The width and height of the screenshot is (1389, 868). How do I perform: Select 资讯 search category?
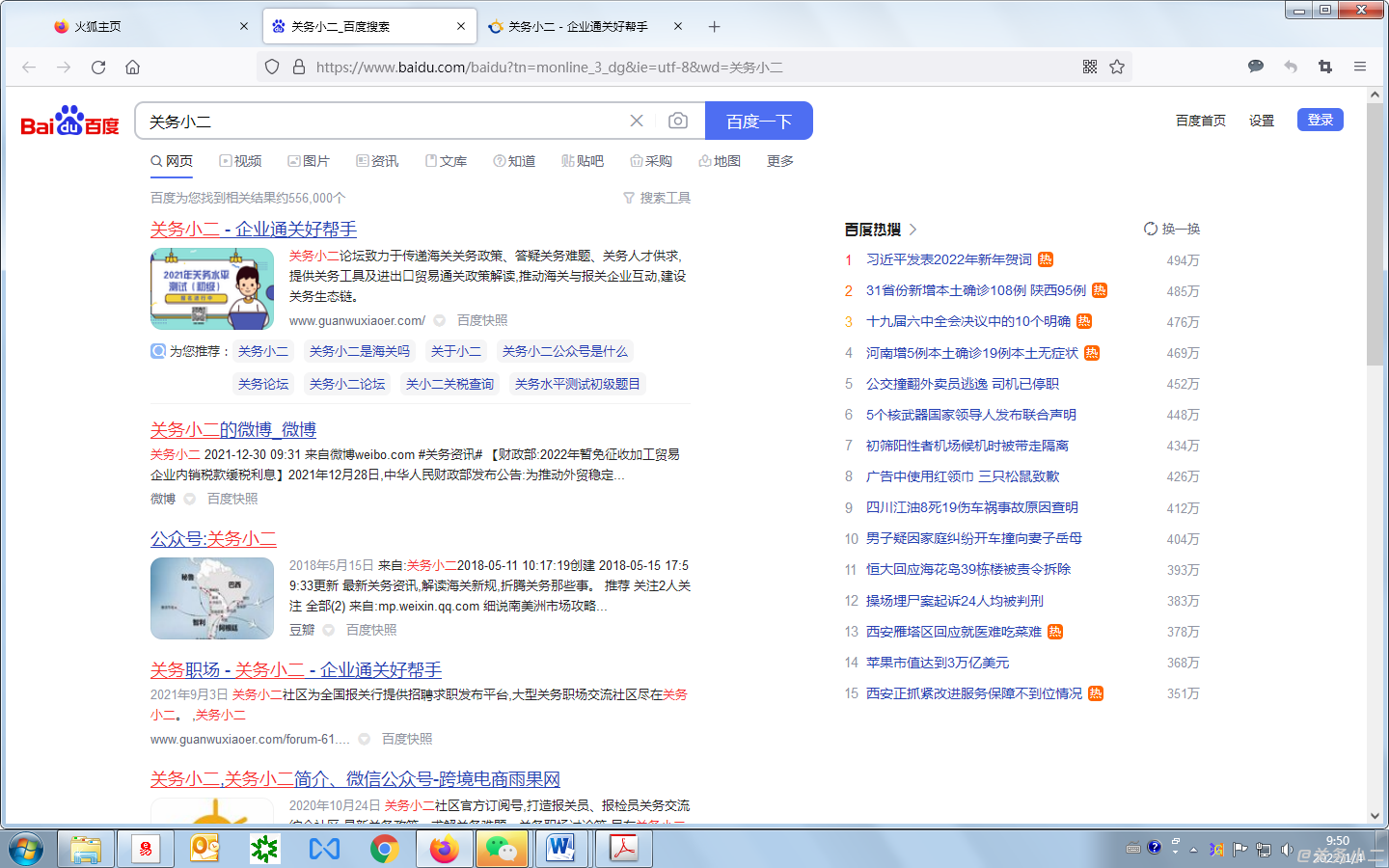(x=377, y=161)
